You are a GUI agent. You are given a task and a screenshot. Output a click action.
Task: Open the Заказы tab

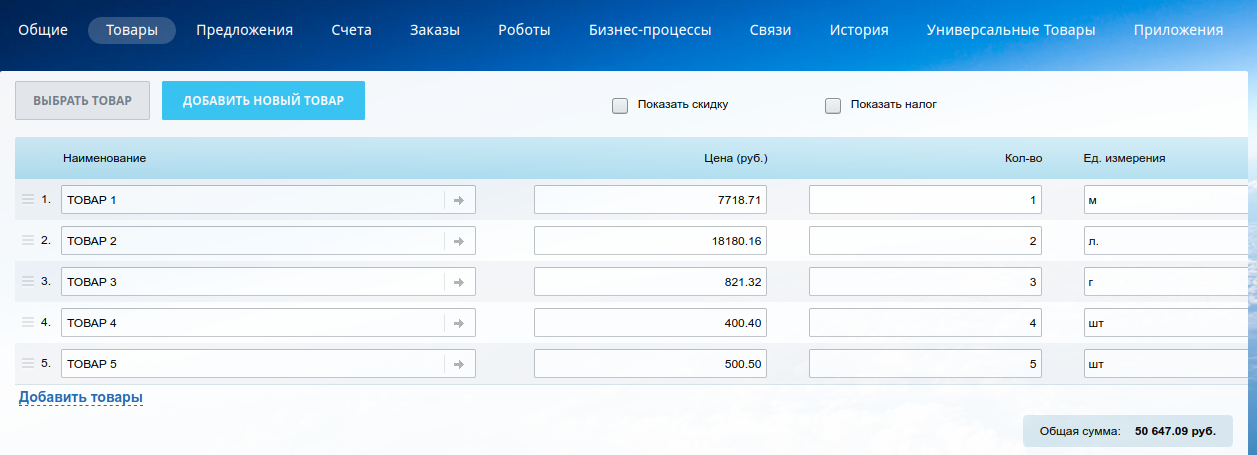pos(435,30)
